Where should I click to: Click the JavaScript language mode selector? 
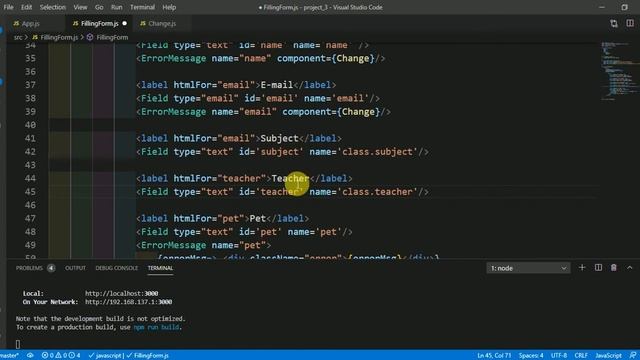(x=608, y=356)
